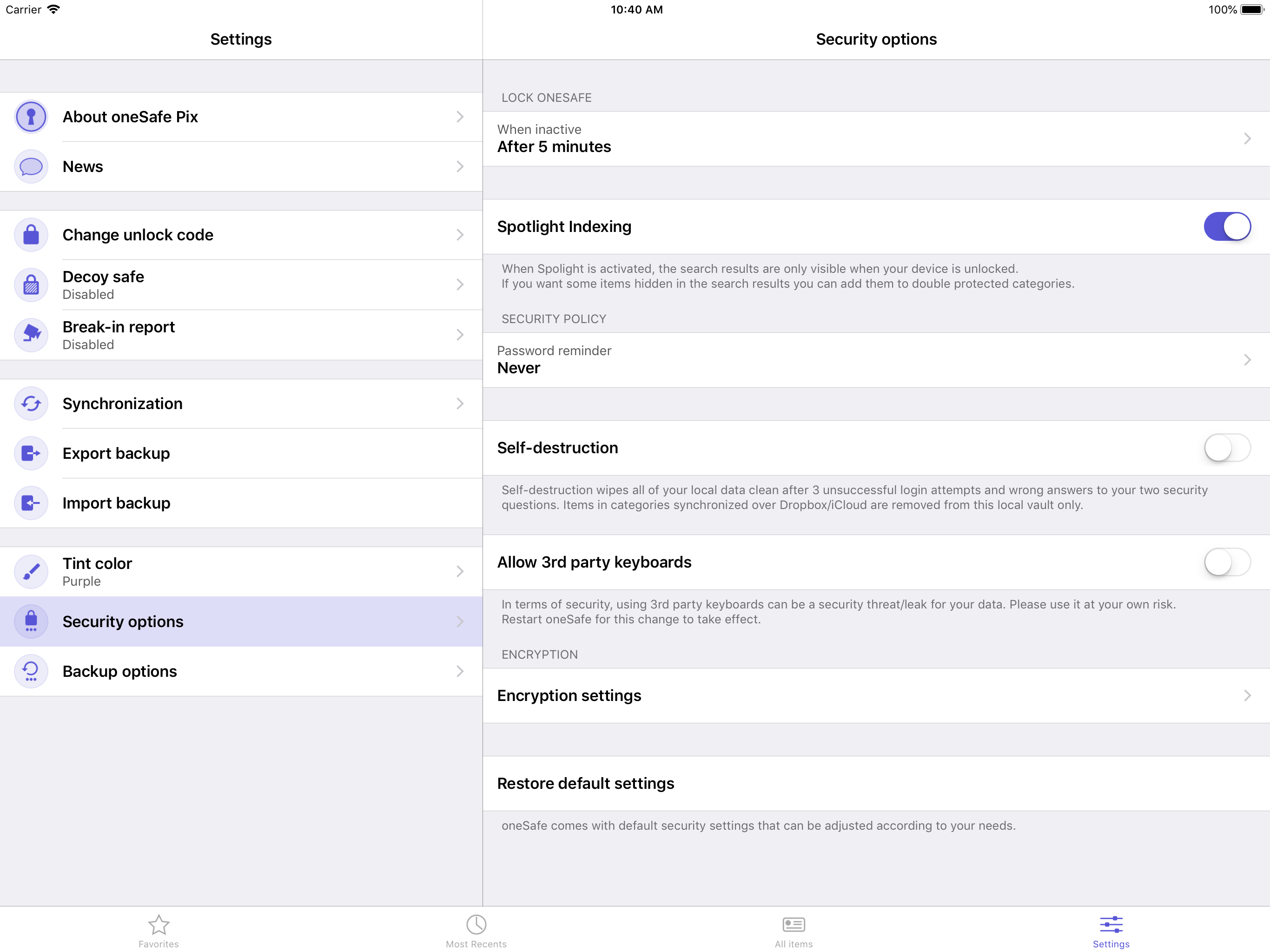The width and height of the screenshot is (1270, 952).
Task: Click the padlock icon for Change unlock code
Action: [x=31, y=235]
